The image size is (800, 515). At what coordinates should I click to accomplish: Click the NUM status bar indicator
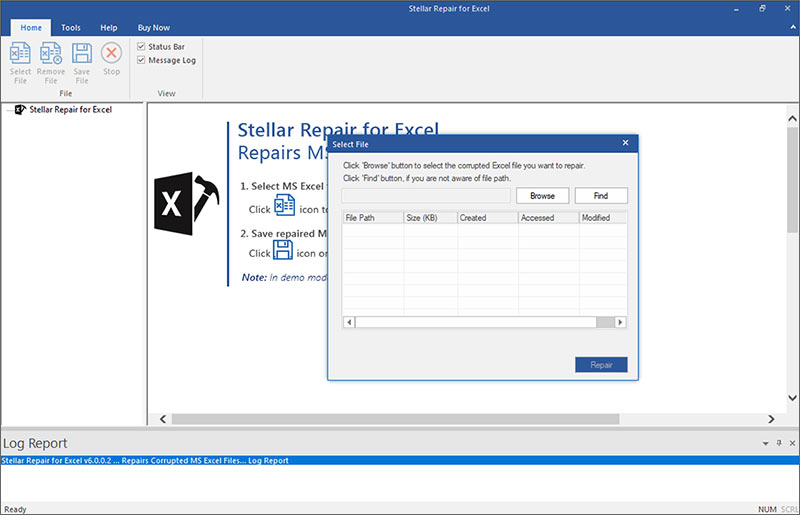coord(767,509)
